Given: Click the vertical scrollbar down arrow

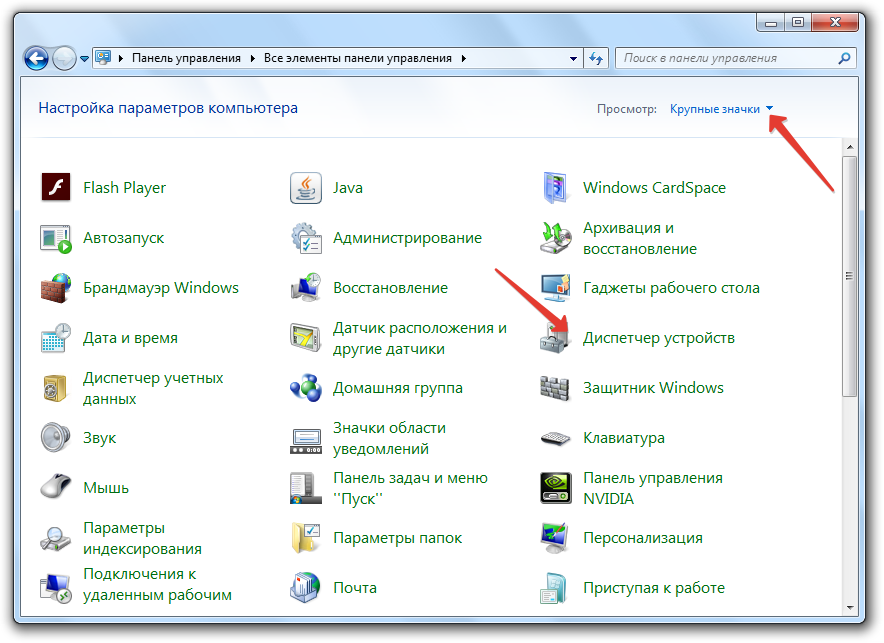Looking at the screenshot, I should 850,603.
